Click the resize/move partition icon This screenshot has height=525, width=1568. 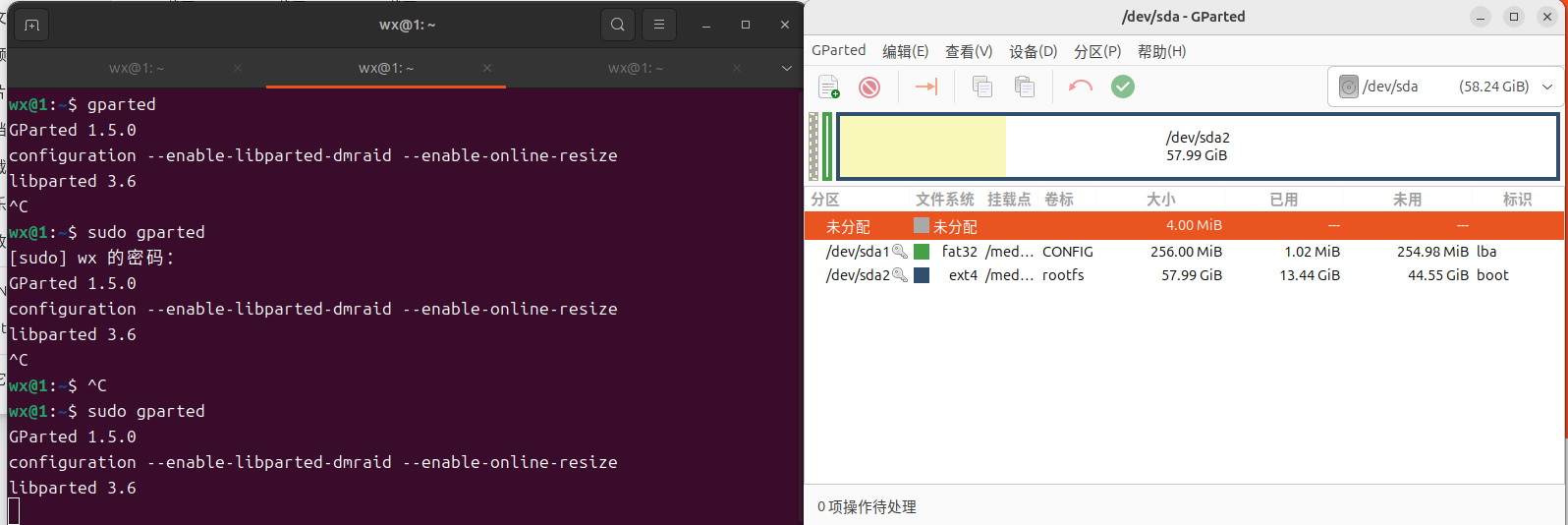coord(926,87)
